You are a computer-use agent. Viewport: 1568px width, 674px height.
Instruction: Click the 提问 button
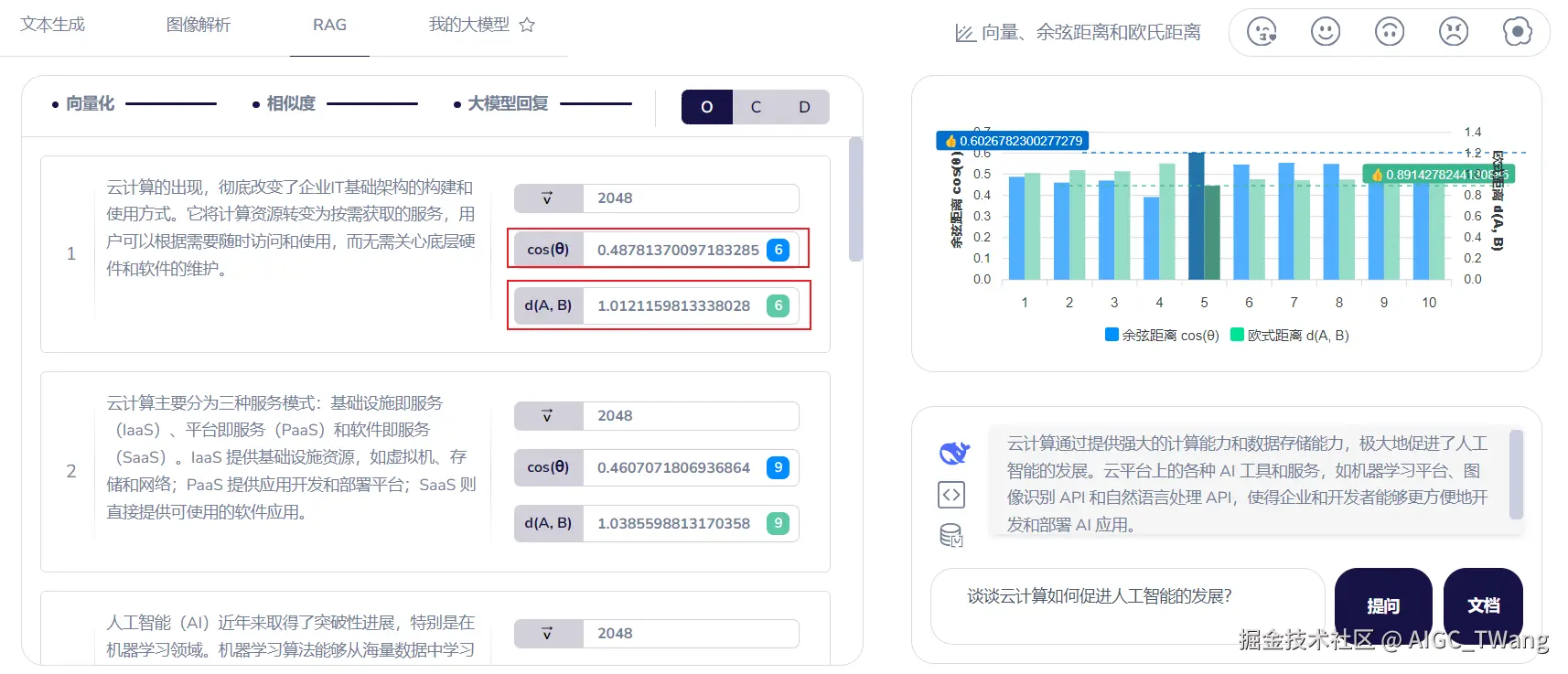coord(1383,605)
